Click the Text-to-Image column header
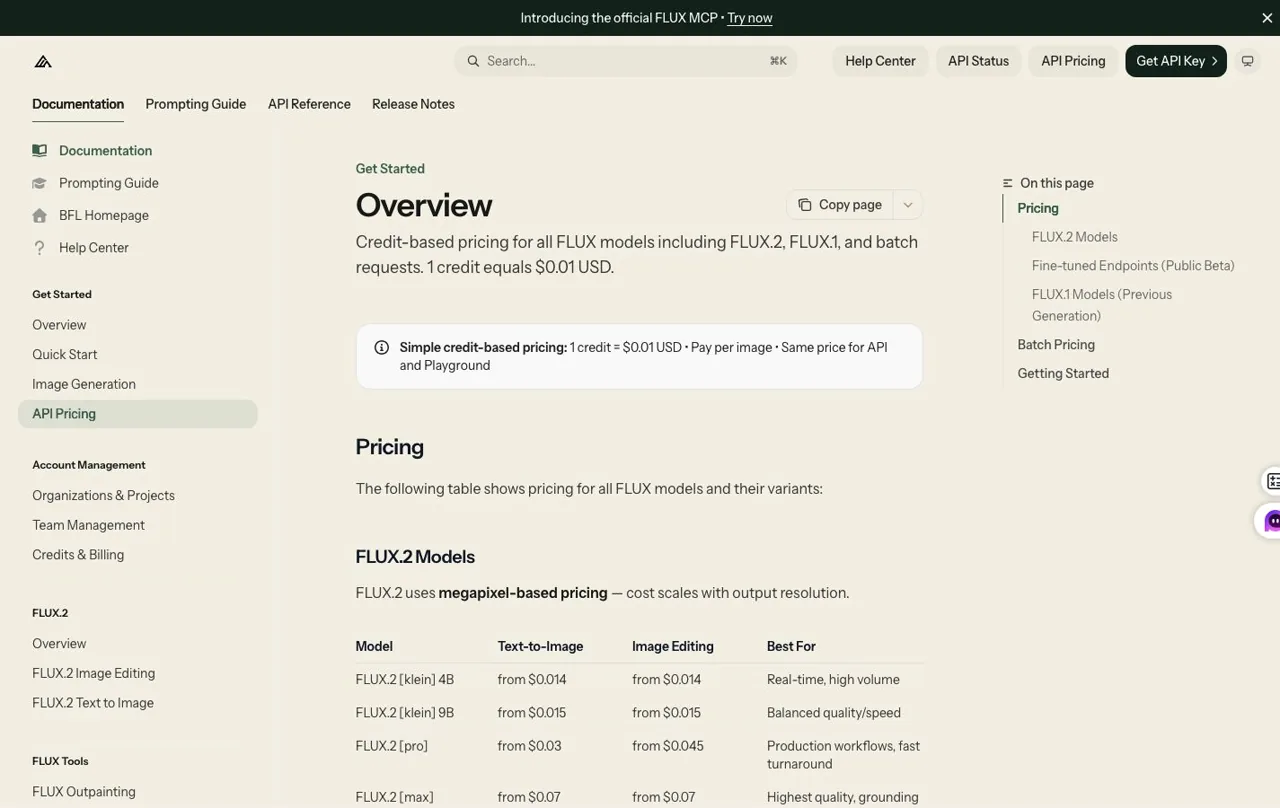 point(540,647)
